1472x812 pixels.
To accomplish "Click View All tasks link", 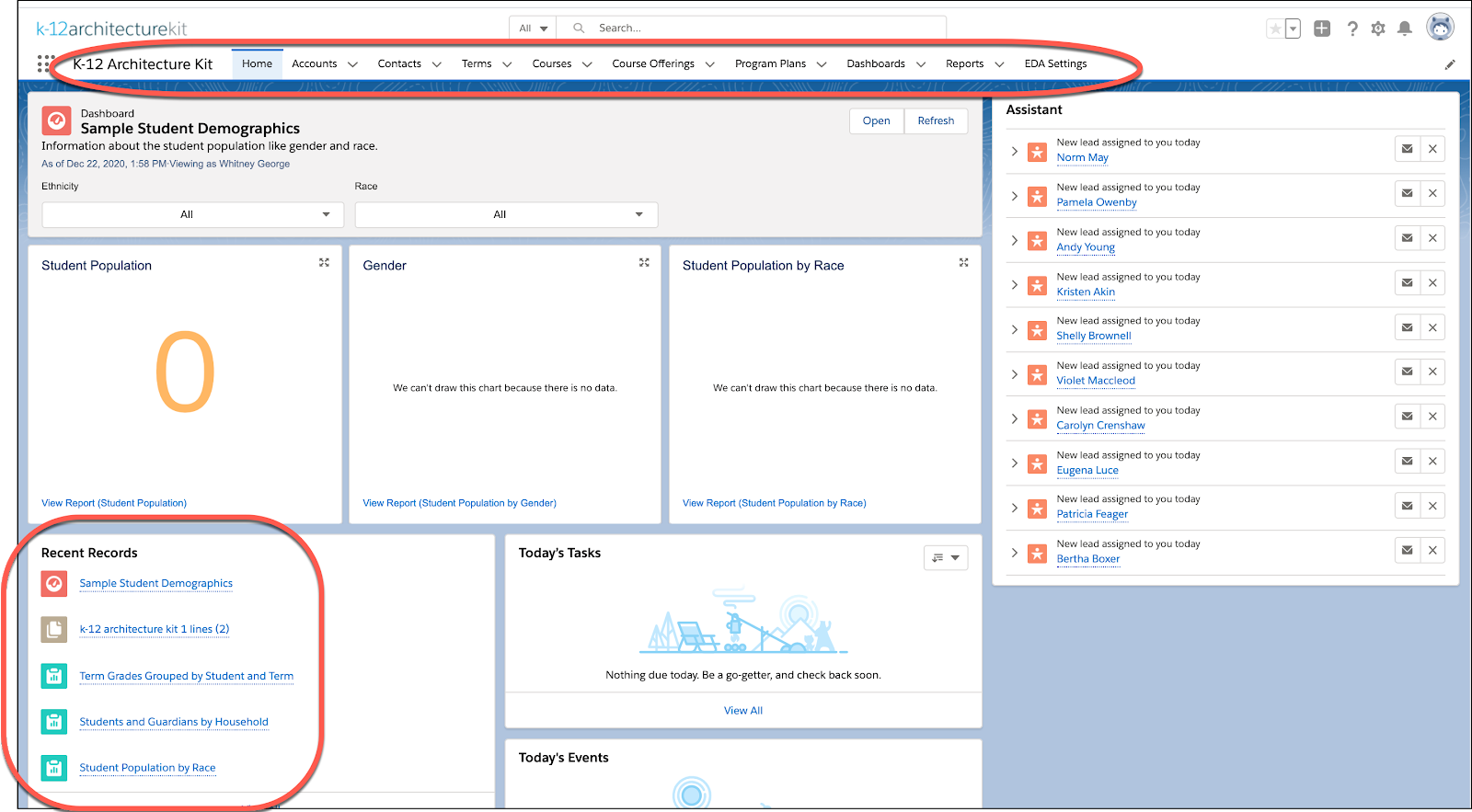I will point(743,710).
